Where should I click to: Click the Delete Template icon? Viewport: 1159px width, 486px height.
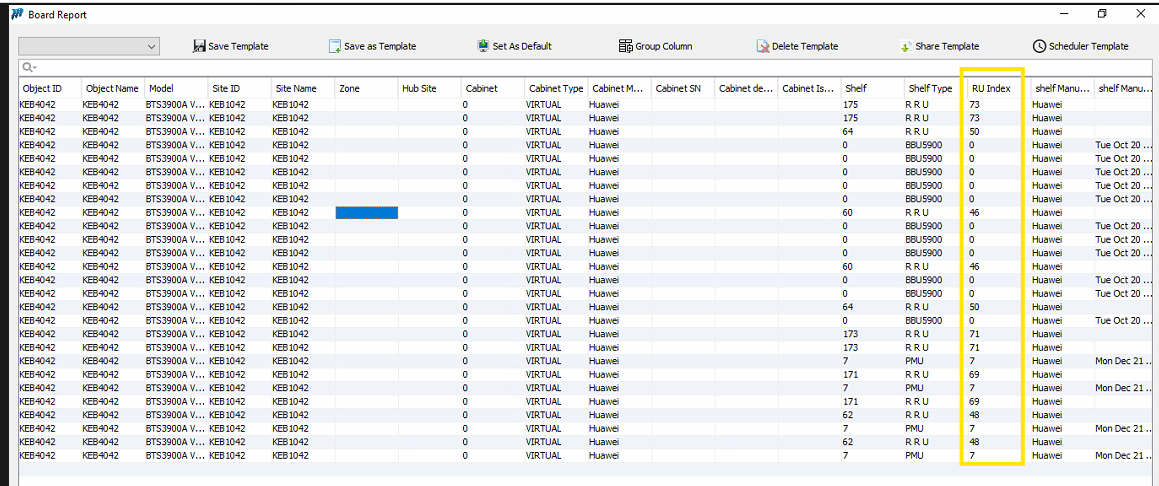pos(763,46)
